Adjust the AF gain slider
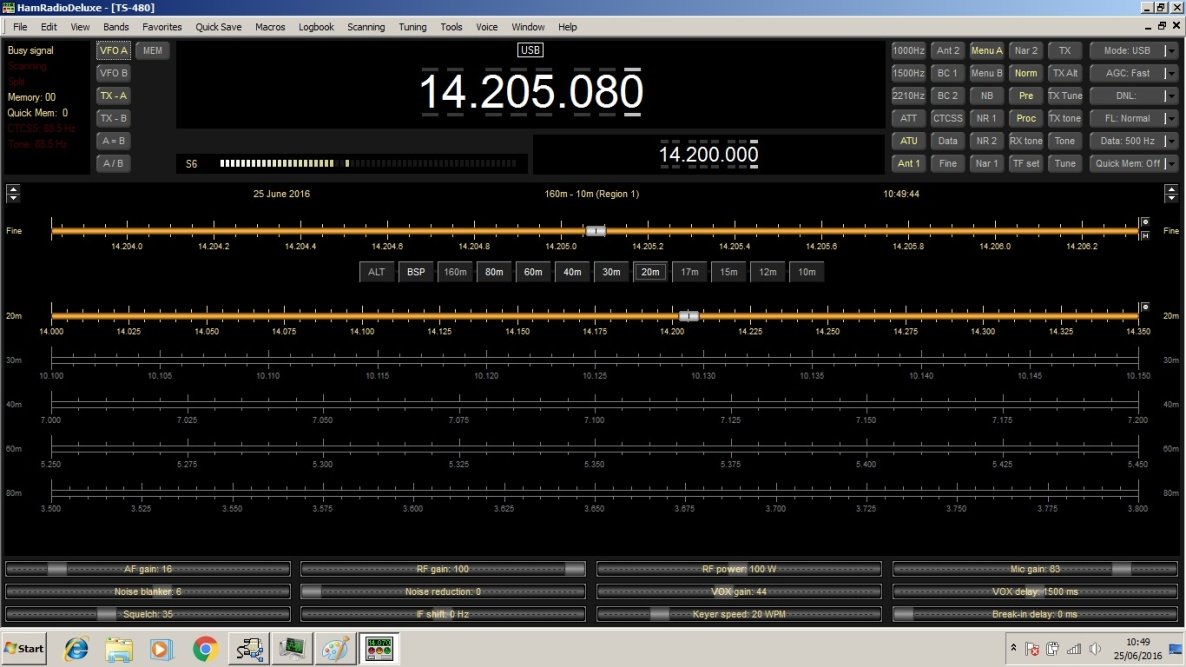The height and width of the screenshot is (667, 1186). coord(147,569)
